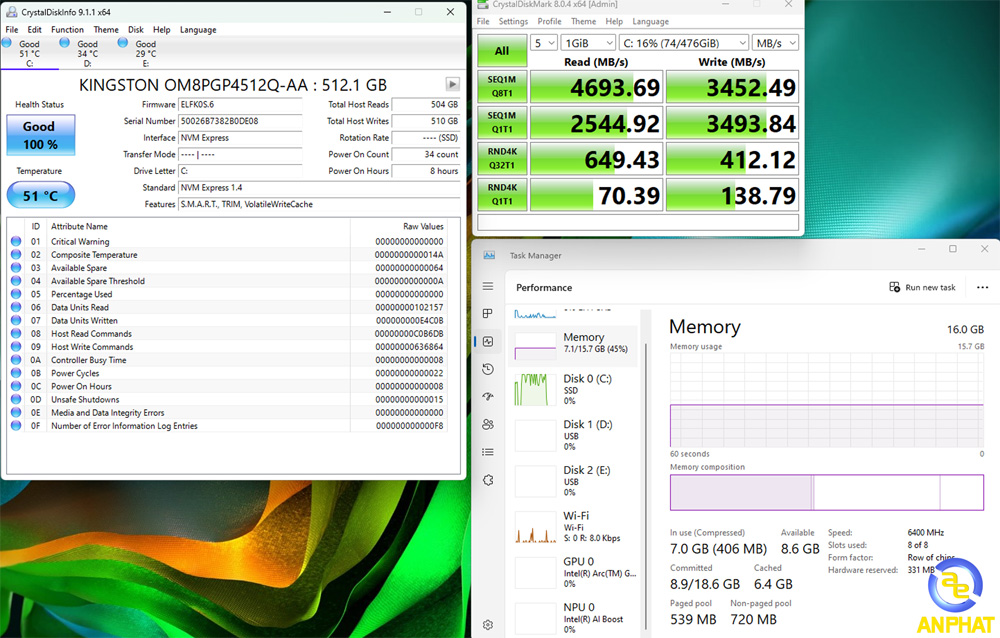1000x638 pixels.
Task: Open Services icon in Task Manager sidebar
Action: [x=488, y=480]
